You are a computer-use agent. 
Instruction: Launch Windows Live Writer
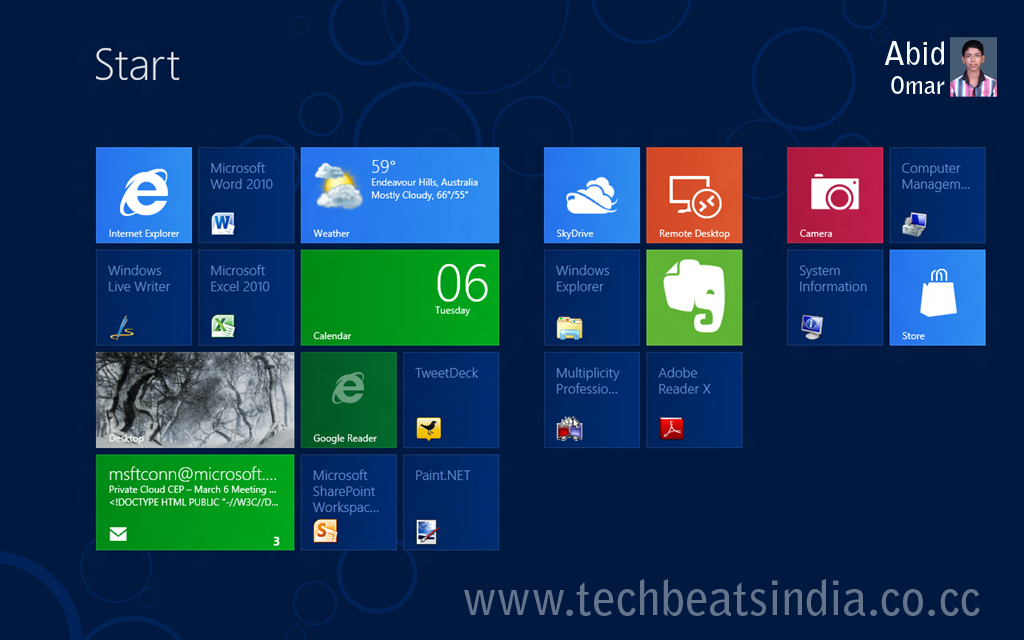tap(144, 297)
